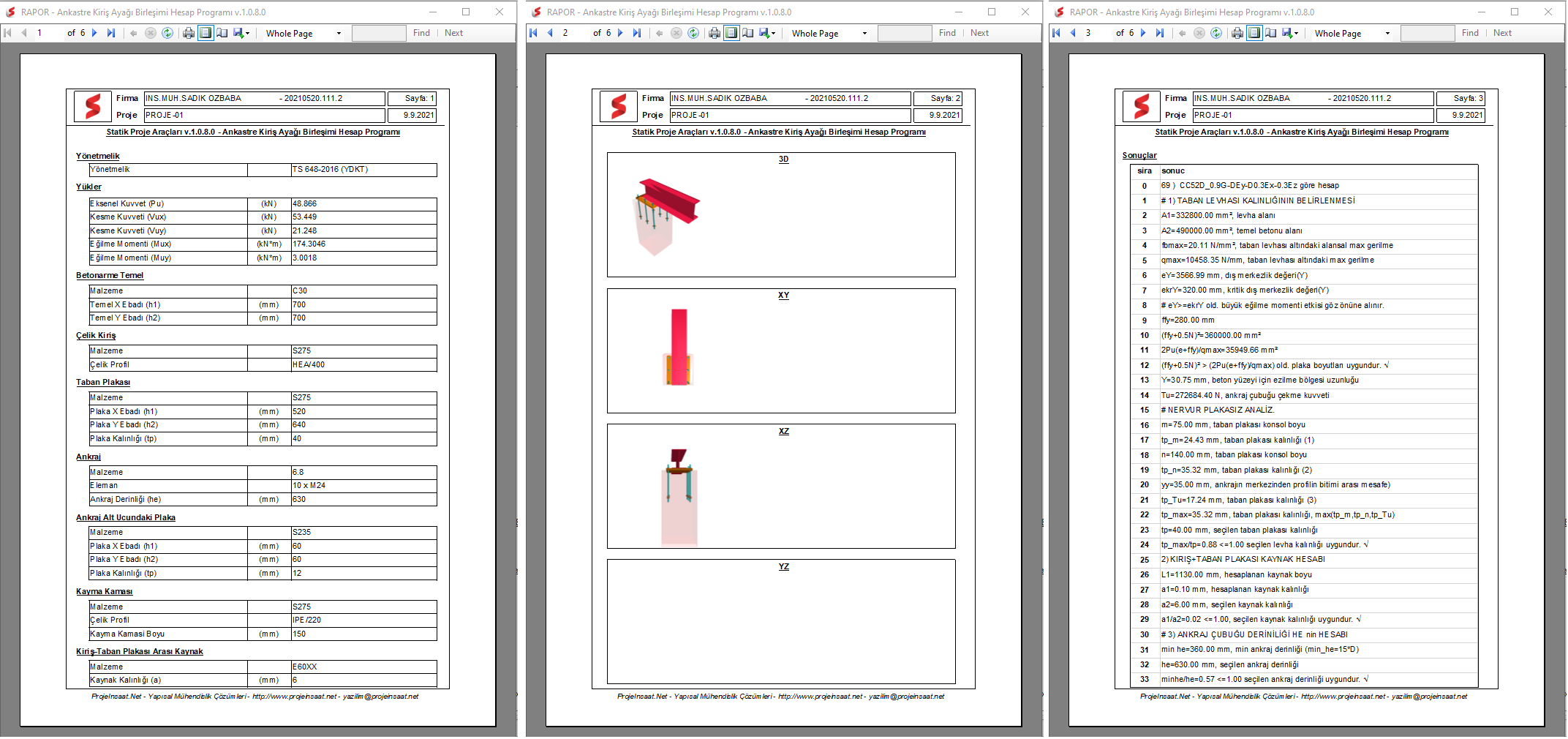Print the report from page 3 window
This screenshot has width=1568, height=739.
tap(1237, 33)
